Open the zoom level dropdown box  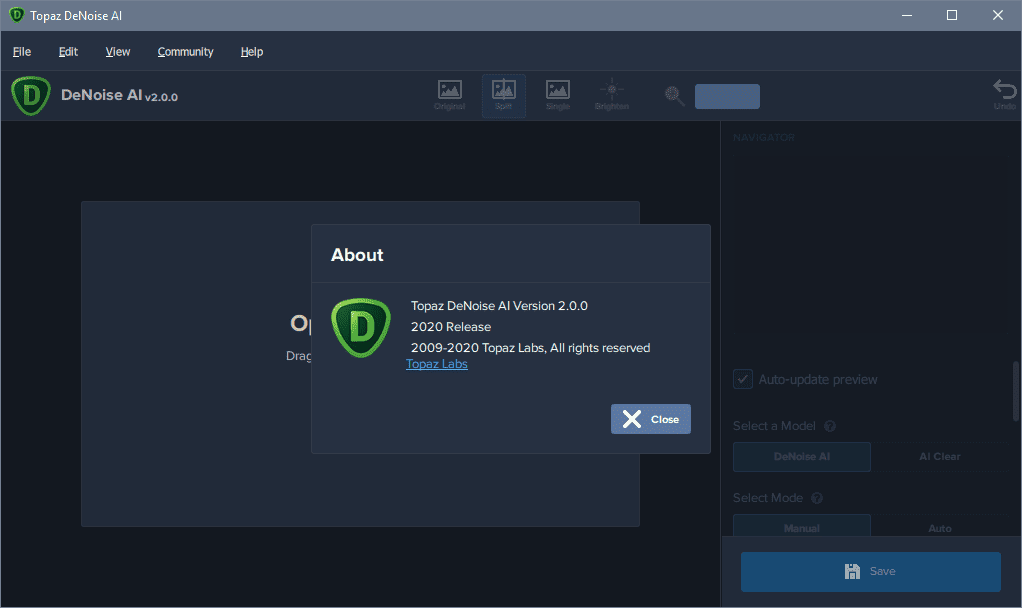(727, 96)
